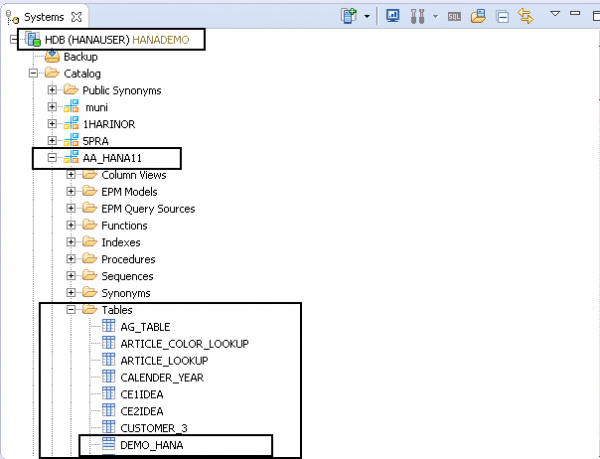The height and width of the screenshot is (459, 600).
Task: Click the CUSTOMER_3 table icon
Action: [108, 427]
